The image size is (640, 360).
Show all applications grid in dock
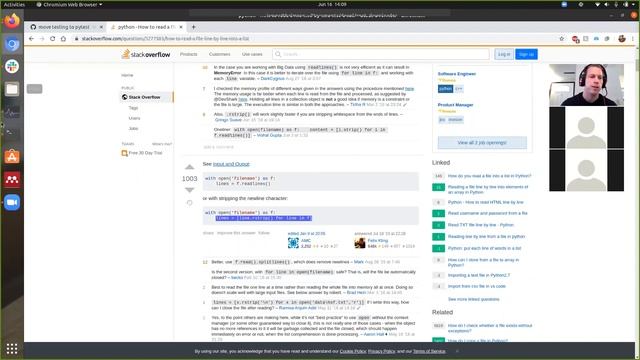pyautogui.click(x=12, y=349)
